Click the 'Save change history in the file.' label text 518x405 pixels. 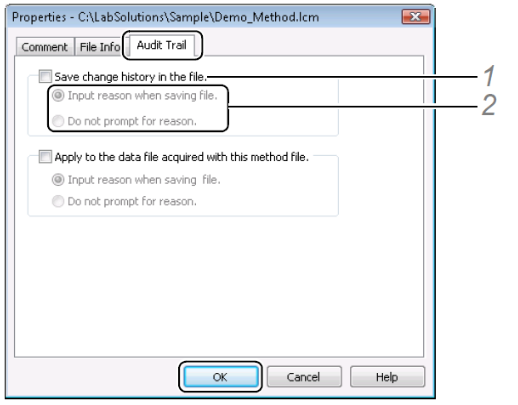point(131,77)
